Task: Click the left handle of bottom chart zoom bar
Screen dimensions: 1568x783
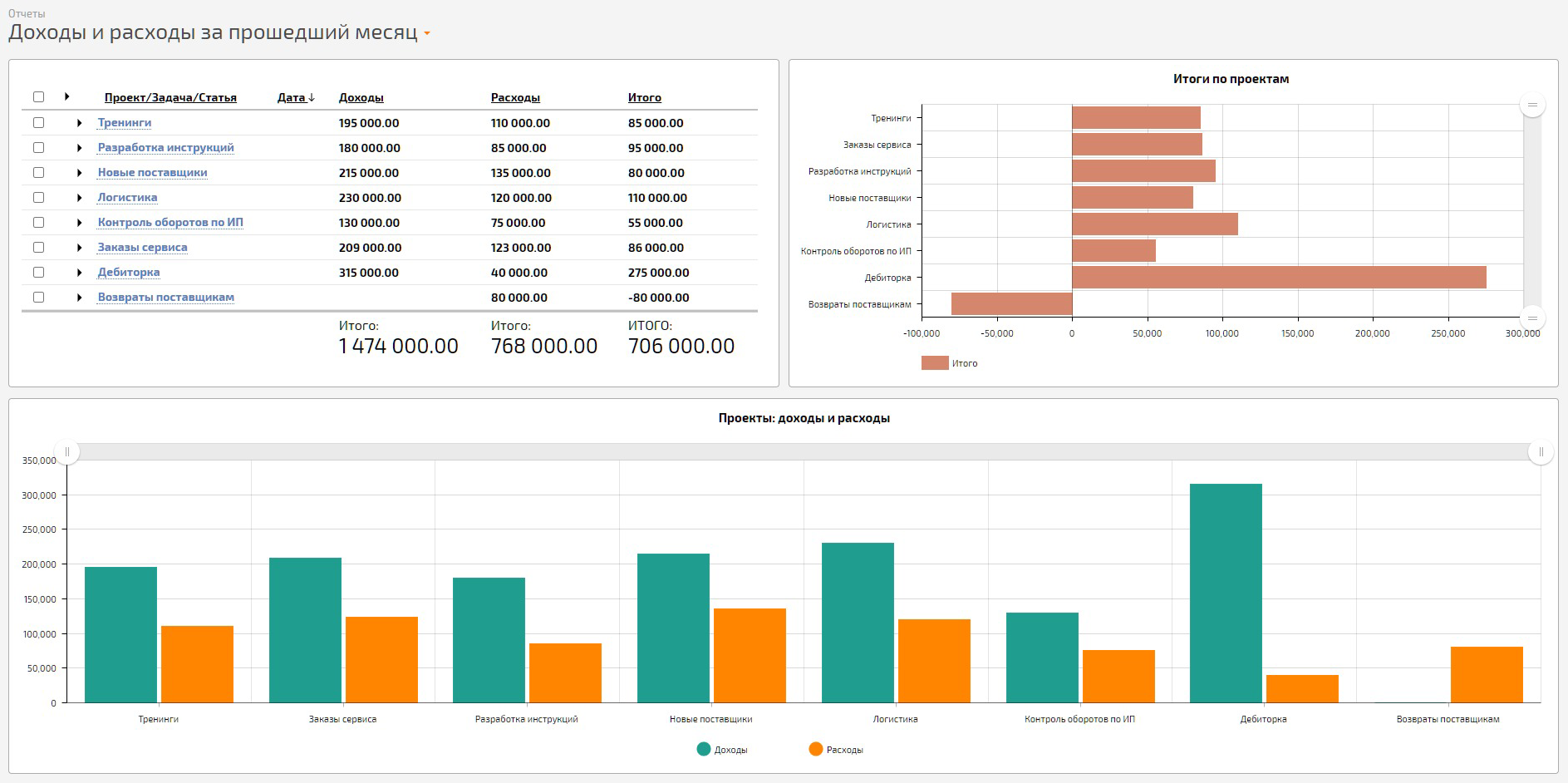Action: 67,452
